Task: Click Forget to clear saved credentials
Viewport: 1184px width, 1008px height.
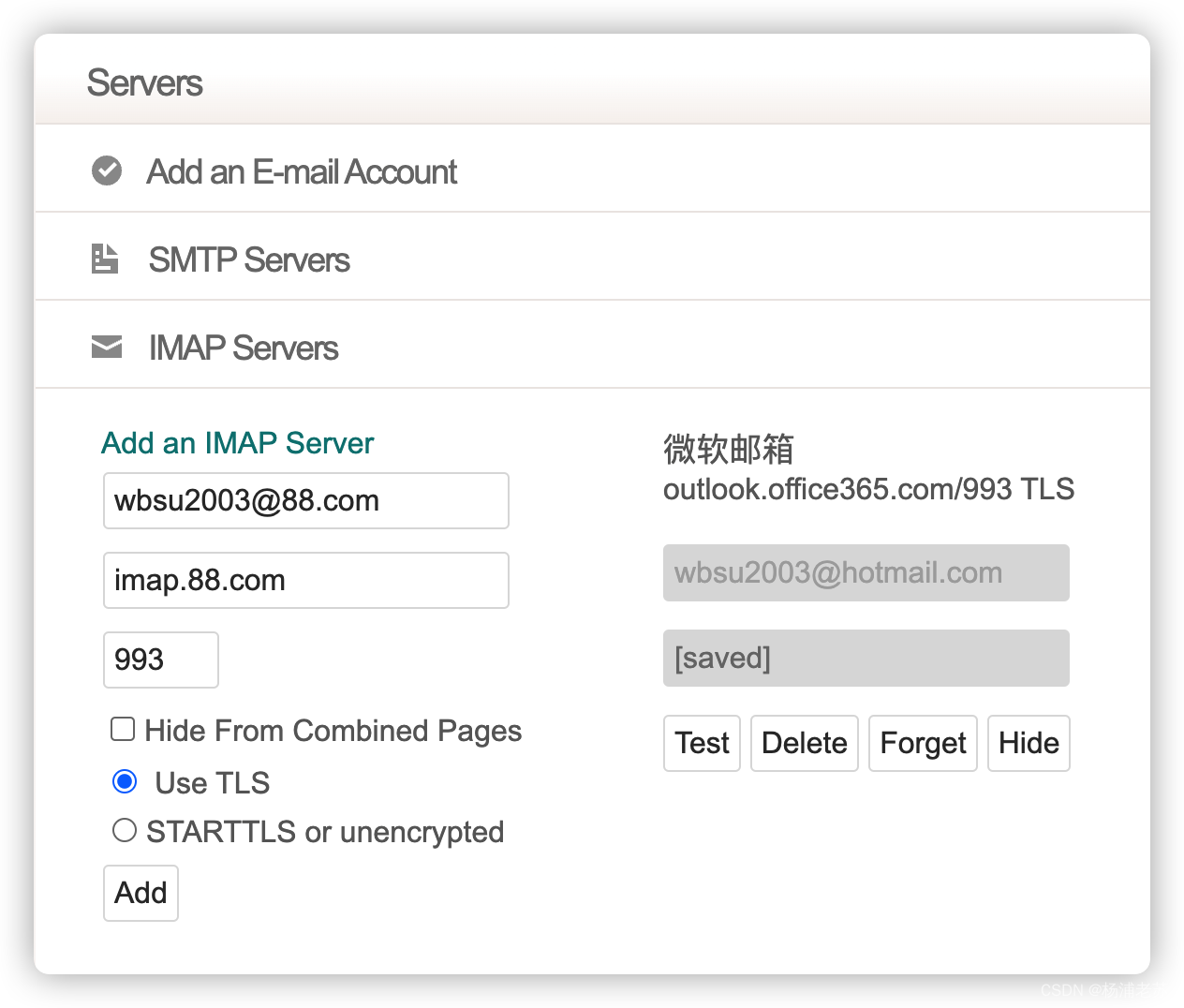Action: [923, 743]
